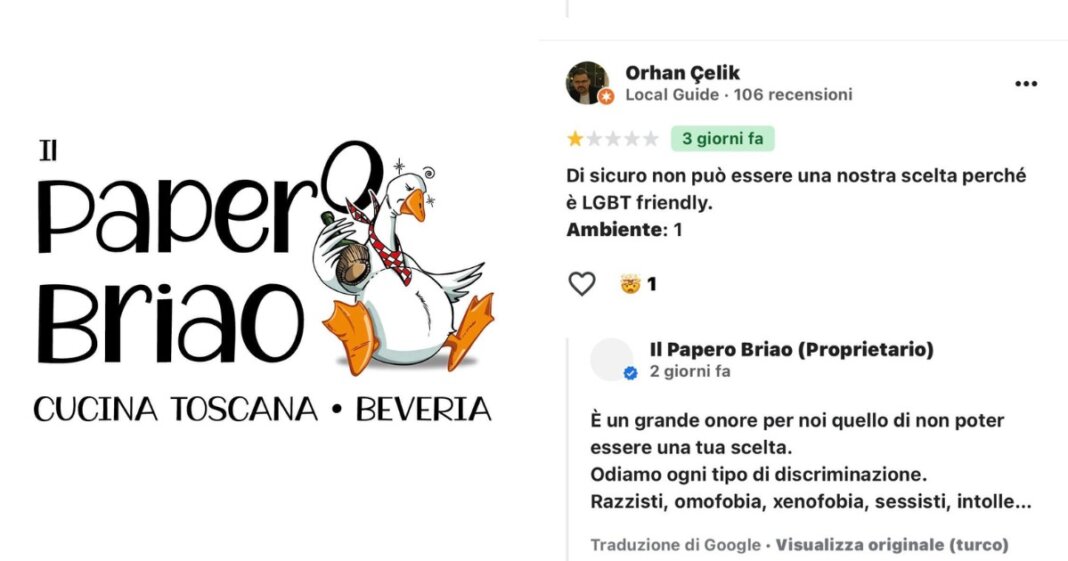Viewport: 1068px width, 561px height.
Task: Click the exploding head emoji reaction
Action: 631,283
